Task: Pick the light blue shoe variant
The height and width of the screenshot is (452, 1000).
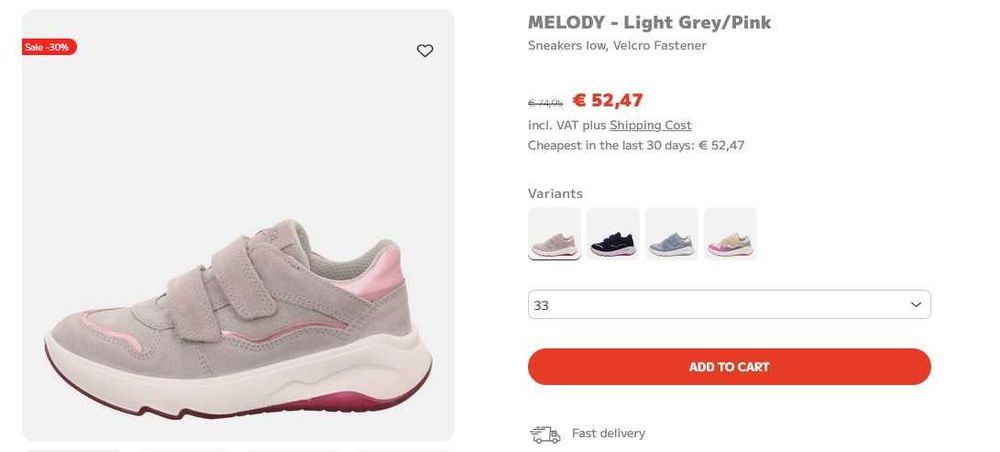Action: coord(671,233)
